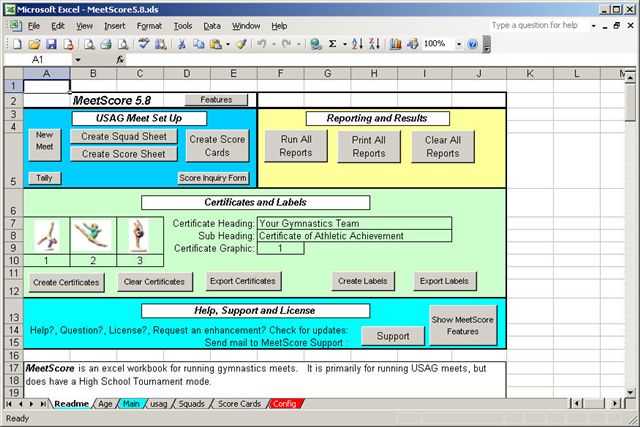The height and width of the screenshot is (427, 640).
Task: Click the Copy icon in the toolbar
Action: point(199,44)
